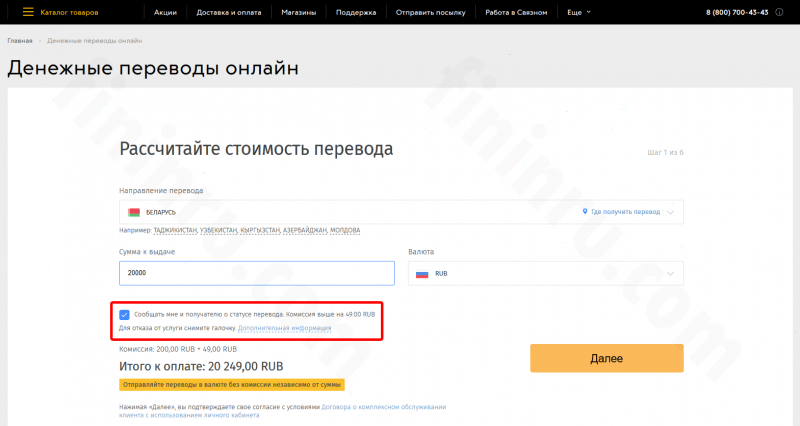The height and width of the screenshot is (426, 800).
Task: Click Где получить перевод link
Action: point(626,212)
